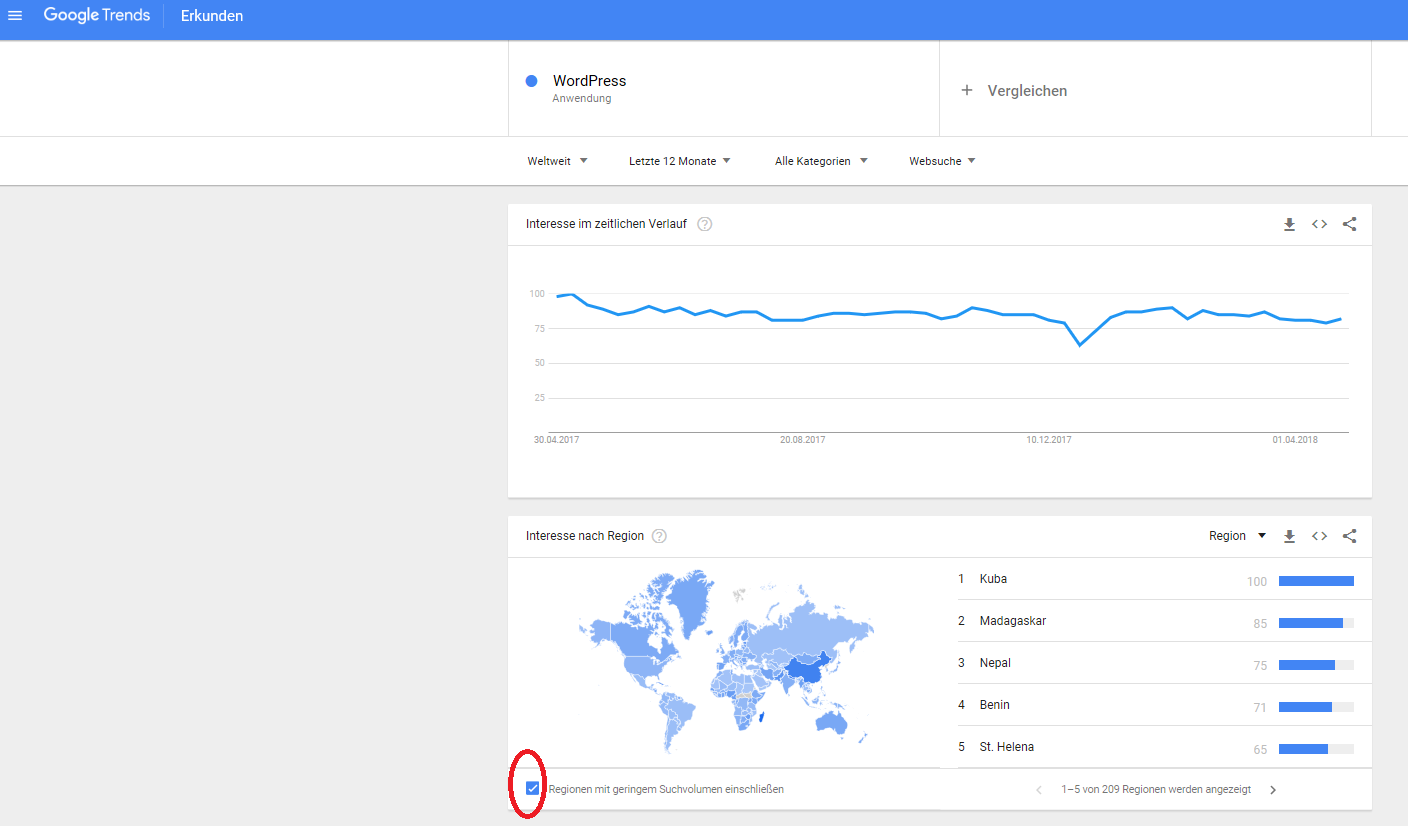Click the Google Trends logo
The height and width of the screenshot is (826, 1408).
click(97, 15)
